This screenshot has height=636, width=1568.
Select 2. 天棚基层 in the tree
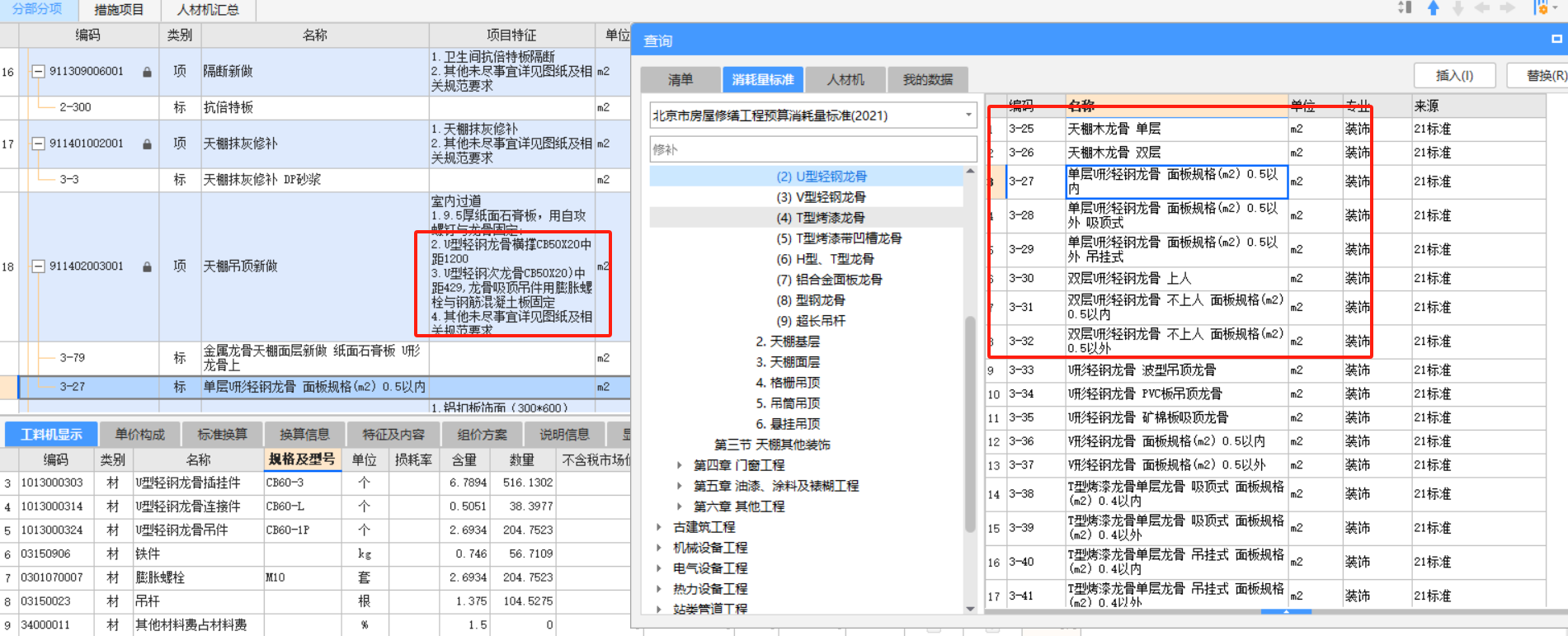pyautogui.click(x=788, y=342)
